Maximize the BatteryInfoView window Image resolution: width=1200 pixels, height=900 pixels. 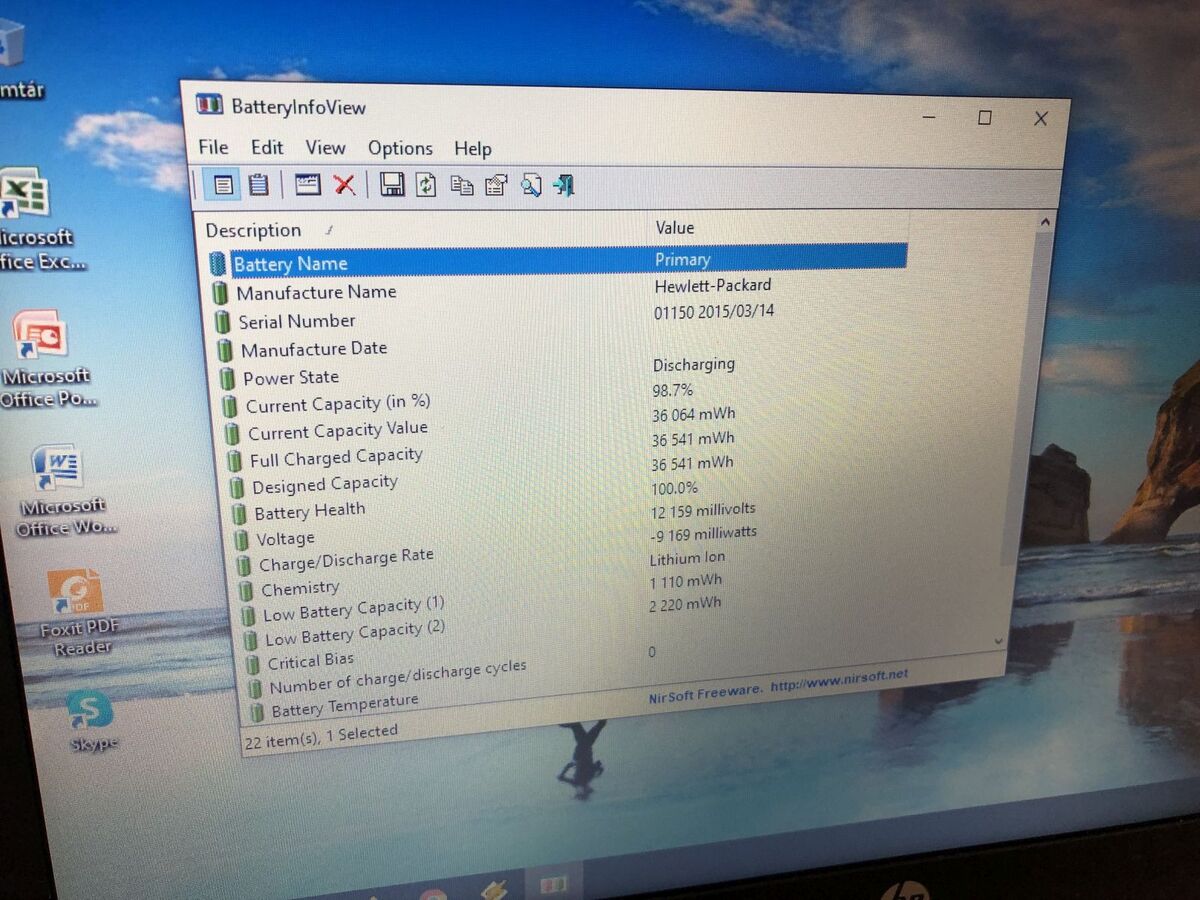984,118
